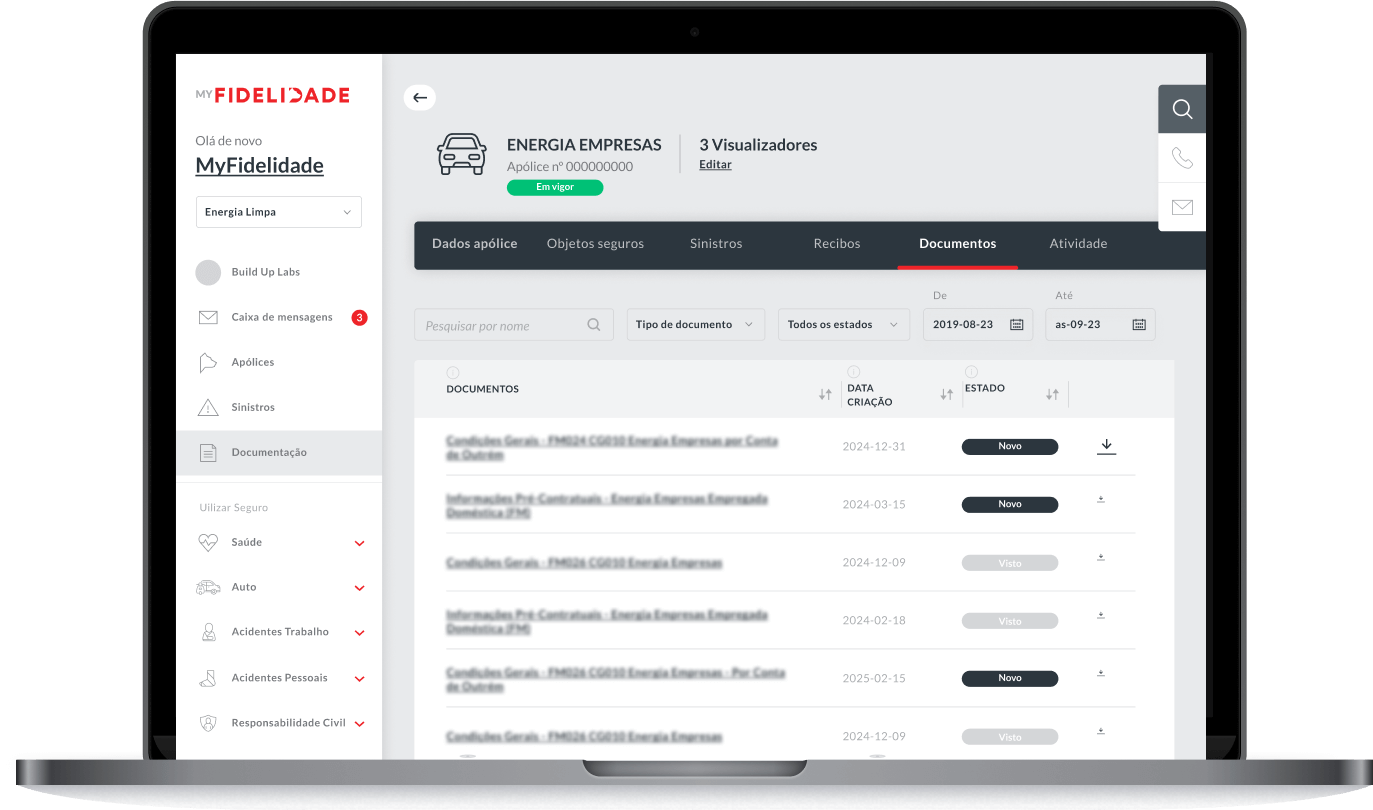The width and height of the screenshot is (1373, 810).
Task: Click the back arrow button
Action: coord(420,97)
